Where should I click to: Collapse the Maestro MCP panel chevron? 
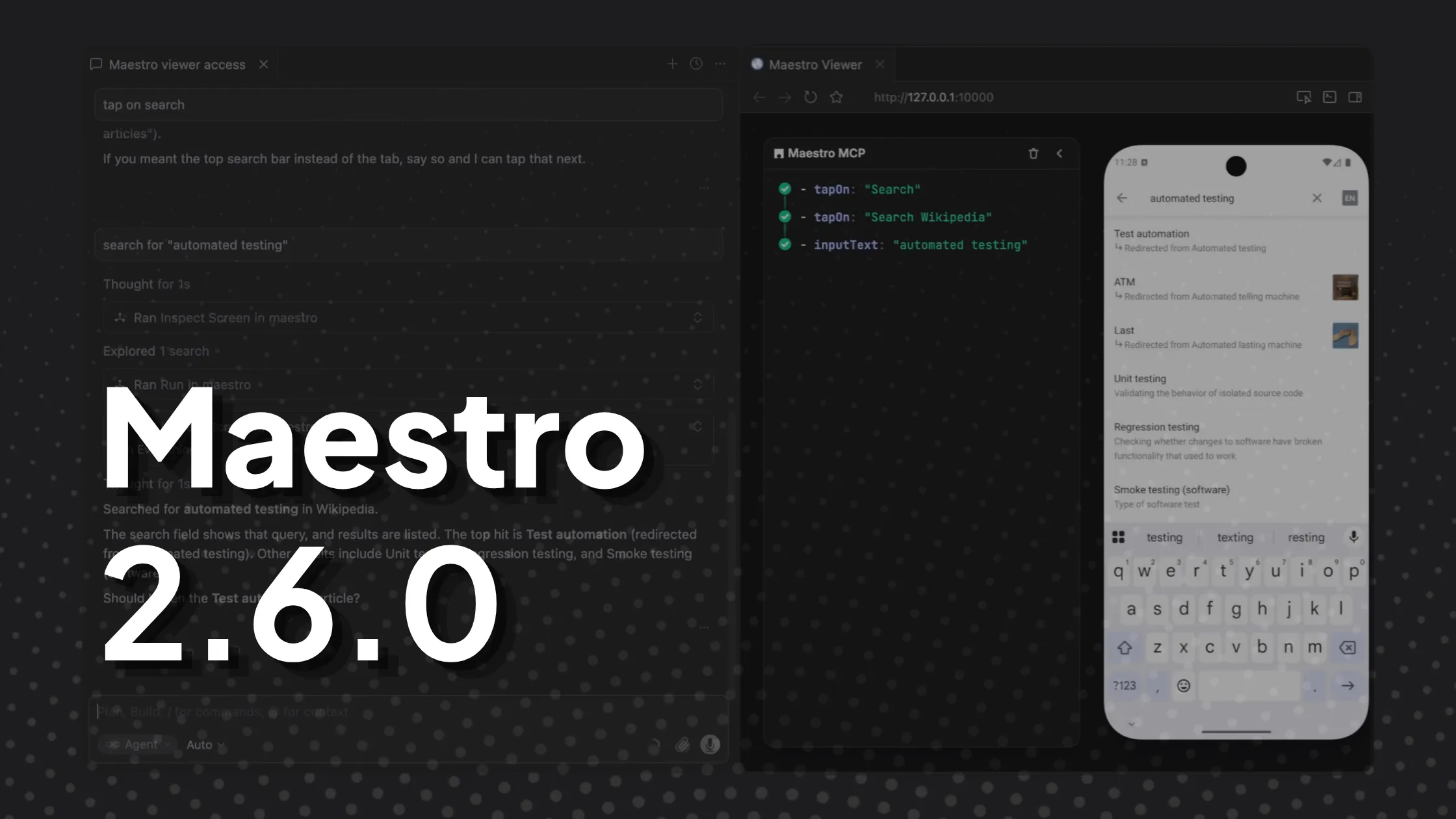[x=1059, y=153]
